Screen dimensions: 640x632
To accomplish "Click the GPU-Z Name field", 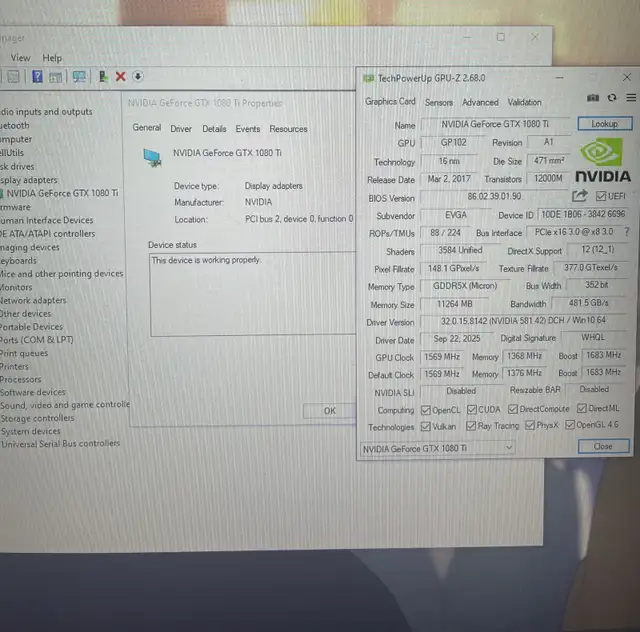I will click(x=495, y=124).
